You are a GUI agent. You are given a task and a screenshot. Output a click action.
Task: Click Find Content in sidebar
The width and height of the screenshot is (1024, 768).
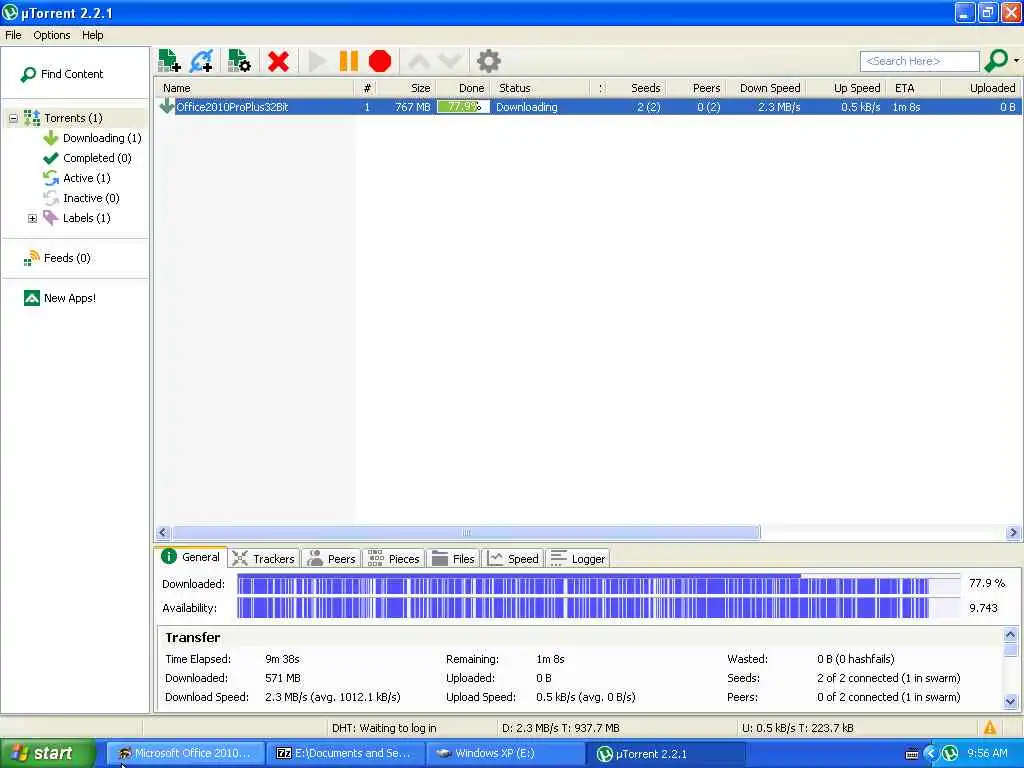tap(62, 74)
